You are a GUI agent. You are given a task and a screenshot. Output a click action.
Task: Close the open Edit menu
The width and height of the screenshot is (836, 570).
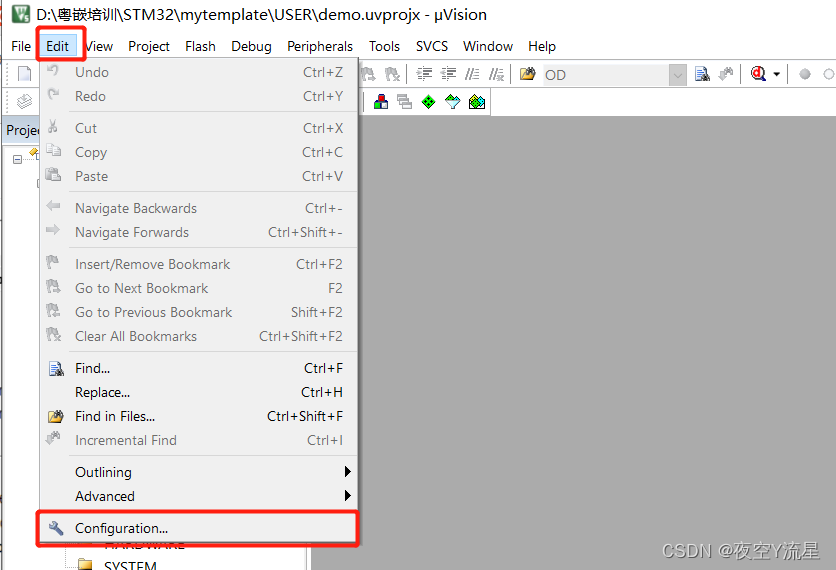[x=57, y=46]
